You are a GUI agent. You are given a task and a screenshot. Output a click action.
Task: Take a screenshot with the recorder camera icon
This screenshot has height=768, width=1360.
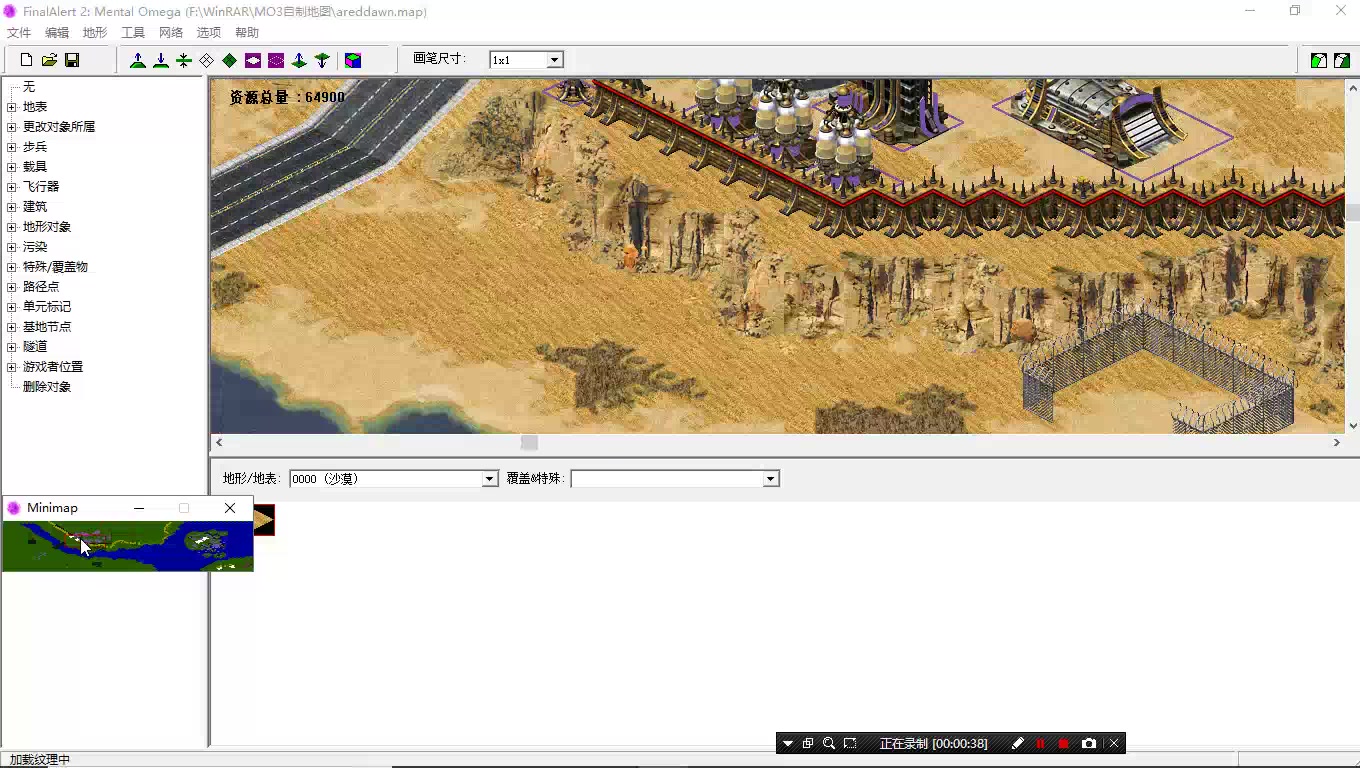pos(1089,743)
